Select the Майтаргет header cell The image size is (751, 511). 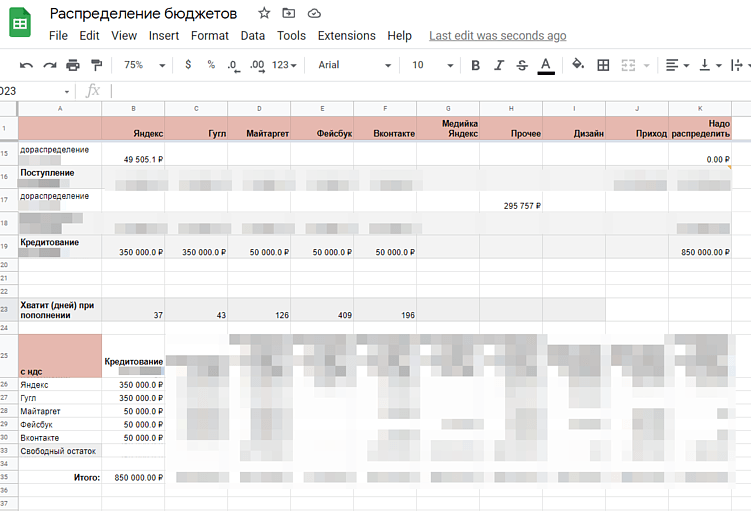tap(259, 128)
